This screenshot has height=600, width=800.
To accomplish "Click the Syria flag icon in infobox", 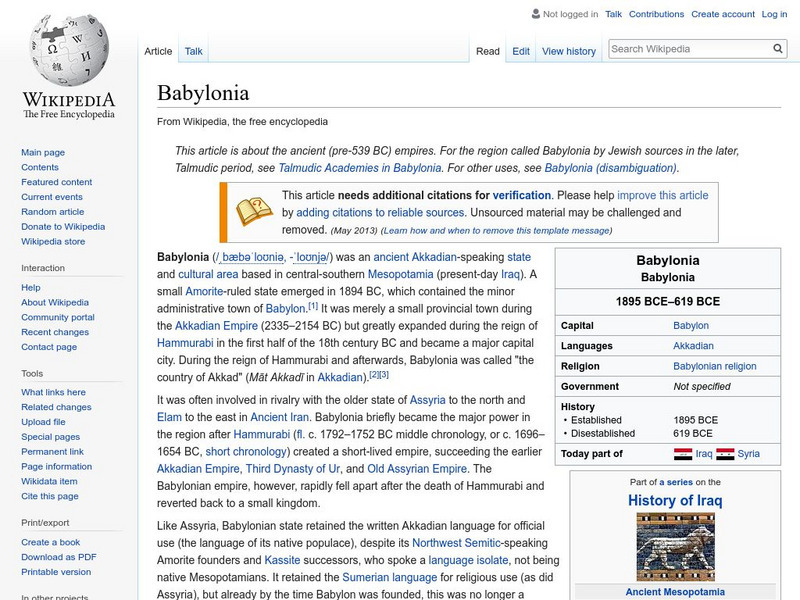I will (725, 454).
